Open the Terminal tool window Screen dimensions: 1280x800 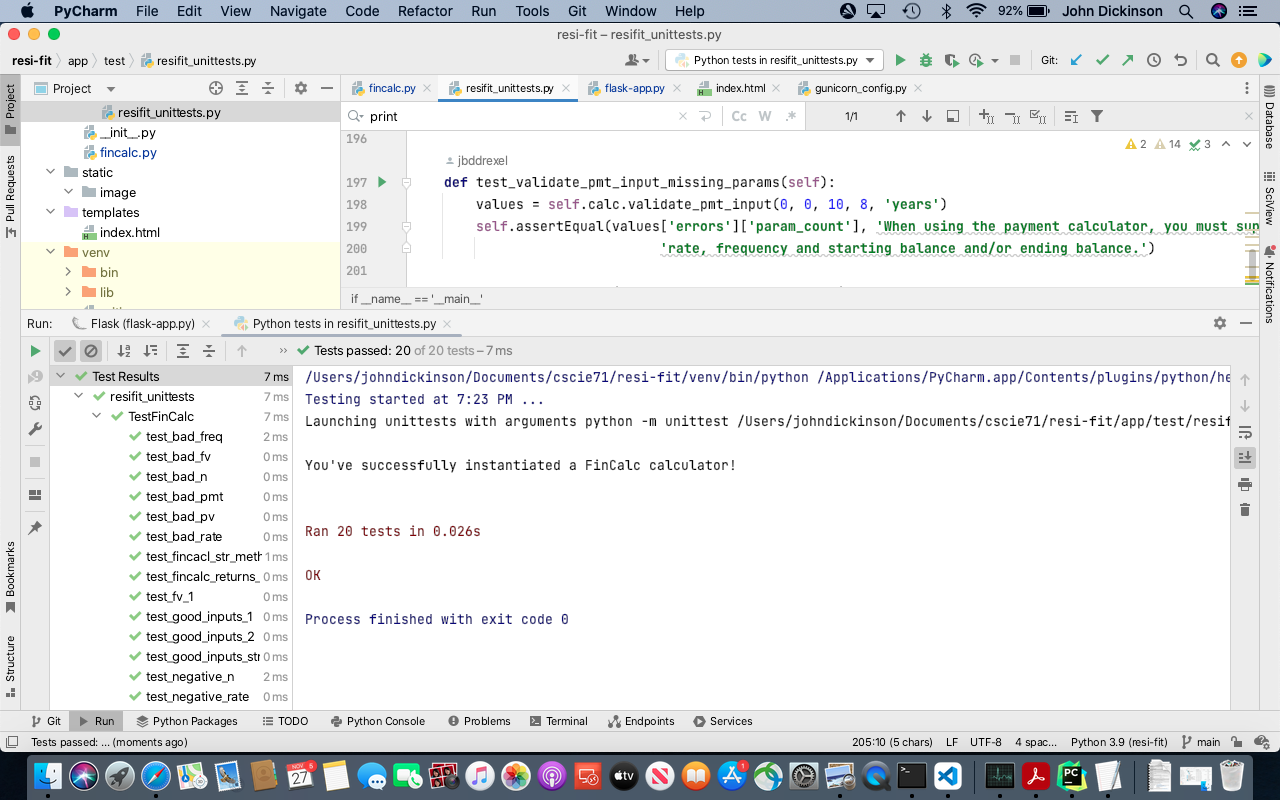click(559, 721)
